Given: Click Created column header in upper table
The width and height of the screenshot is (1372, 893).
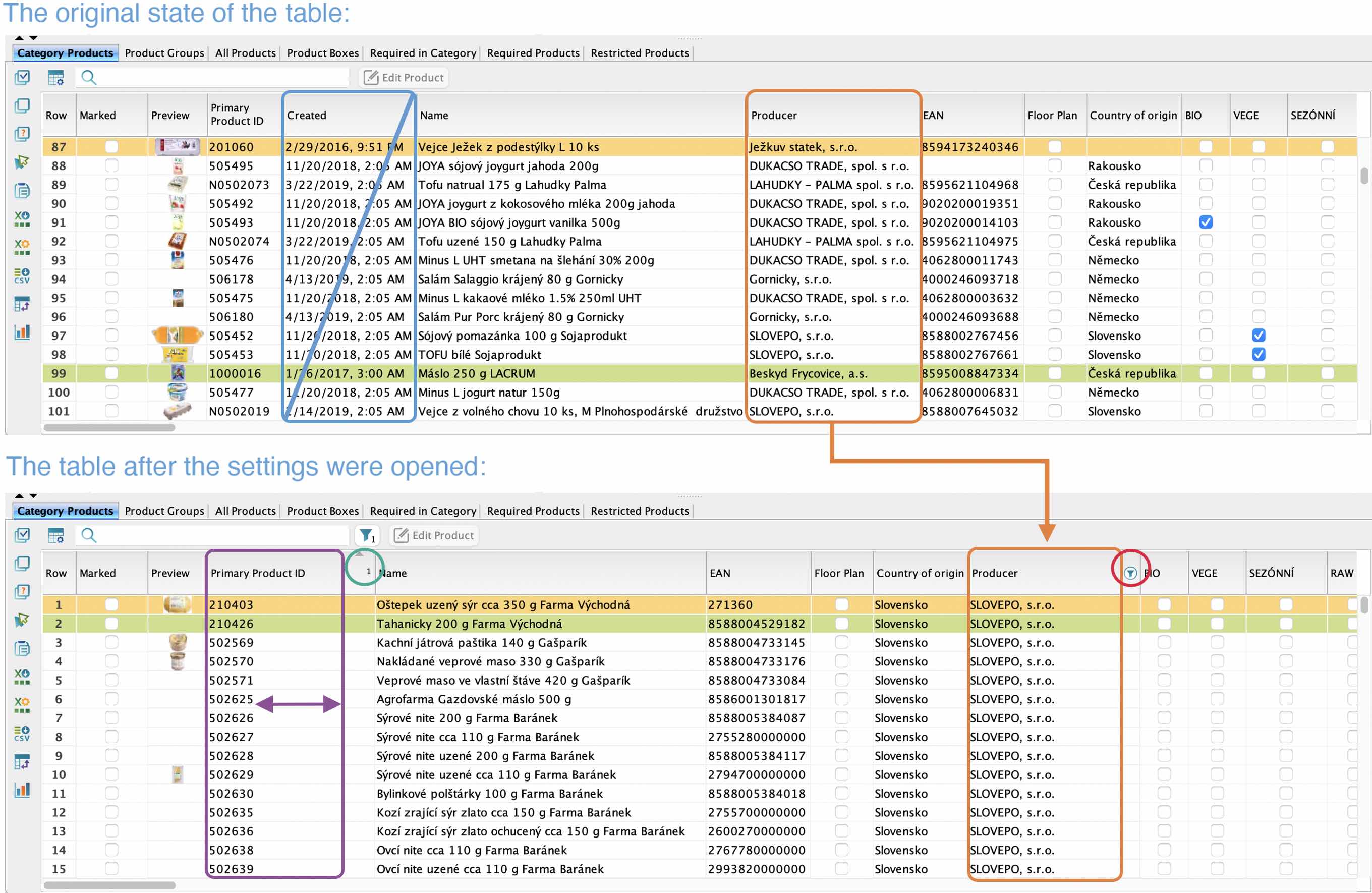Looking at the screenshot, I should 349,116.
